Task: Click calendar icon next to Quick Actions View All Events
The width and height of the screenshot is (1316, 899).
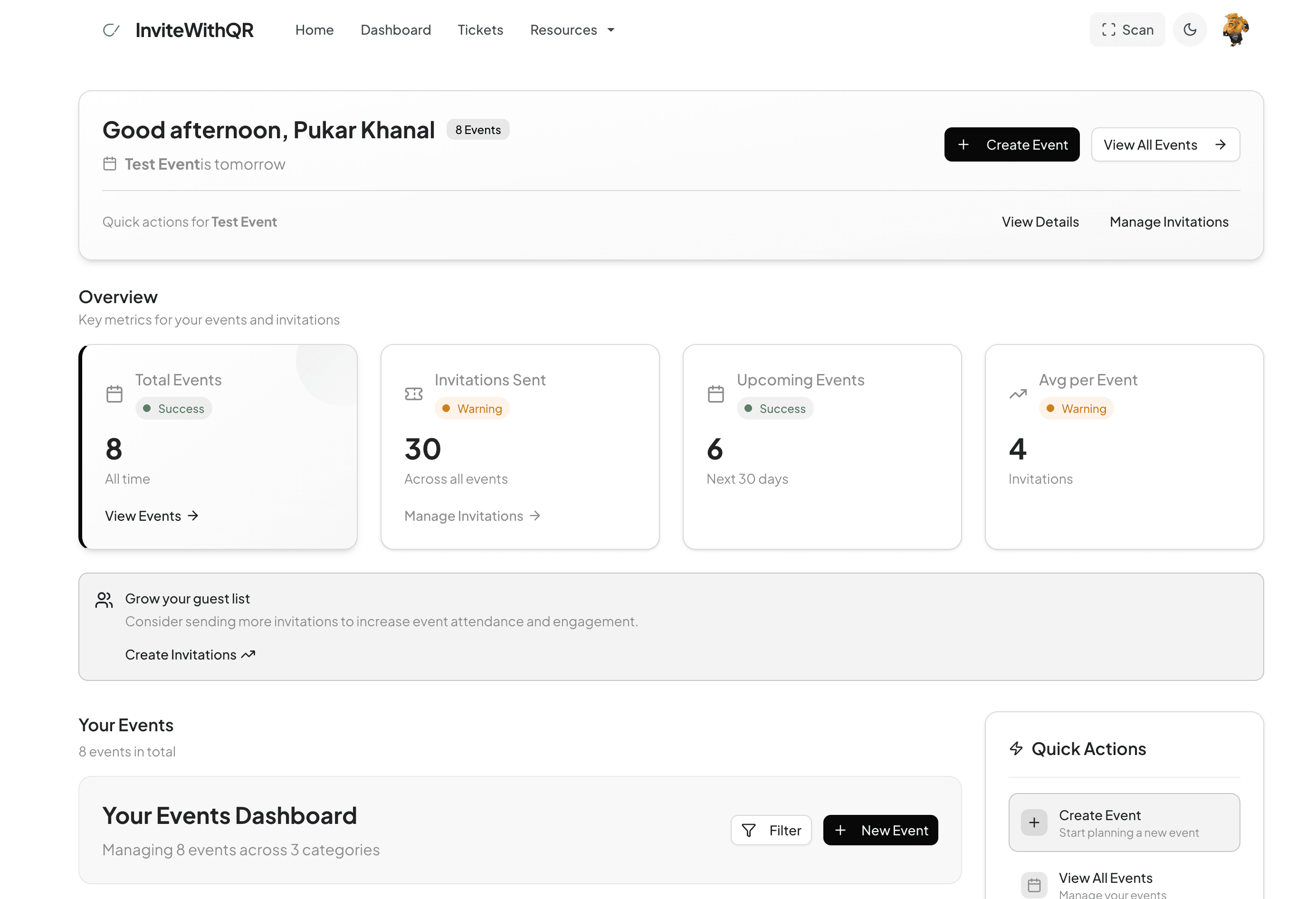Action: [1034, 885]
